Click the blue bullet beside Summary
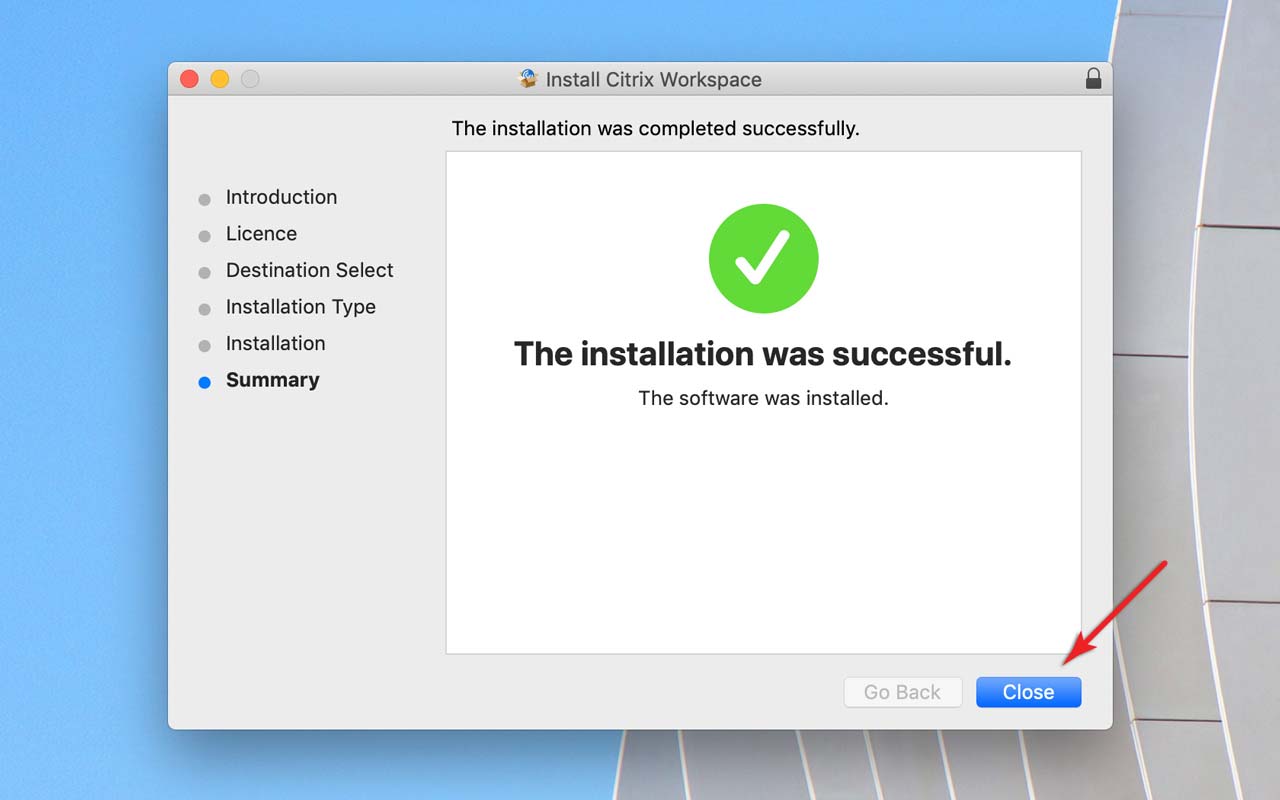The image size is (1280, 800). point(205,382)
